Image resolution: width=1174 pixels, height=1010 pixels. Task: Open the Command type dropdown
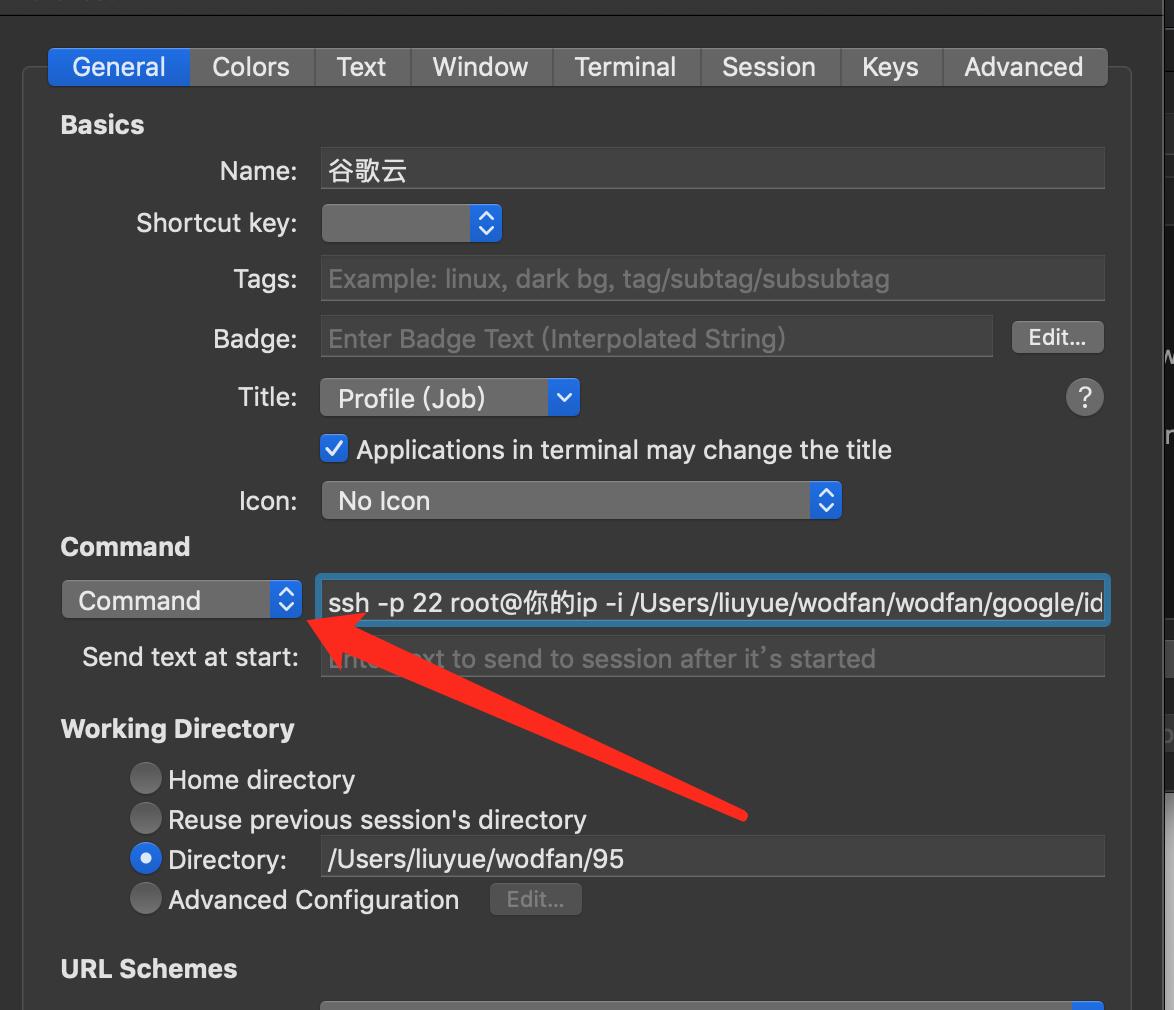coord(181,600)
